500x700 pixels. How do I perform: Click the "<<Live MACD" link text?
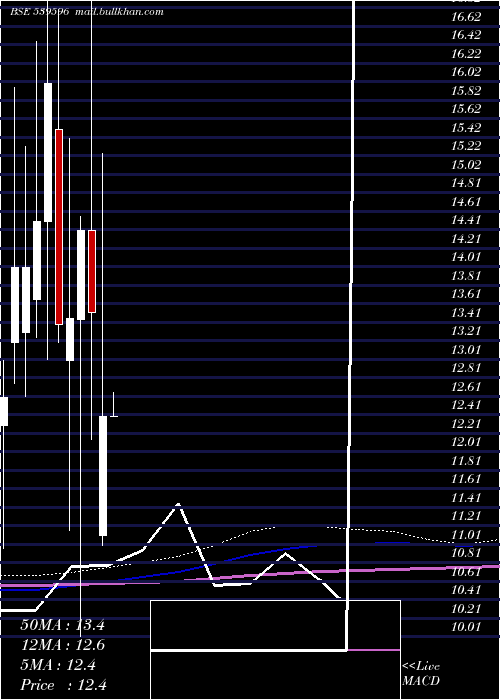coord(421,673)
